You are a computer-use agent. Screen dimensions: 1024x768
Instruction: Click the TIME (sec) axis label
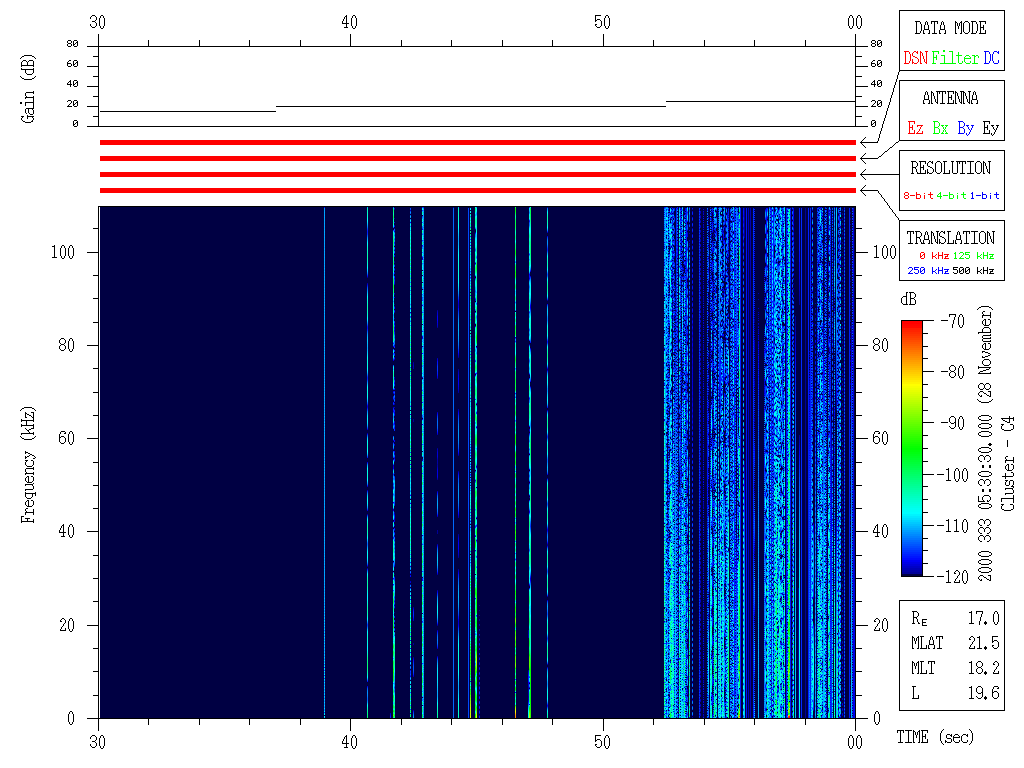coord(934,738)
